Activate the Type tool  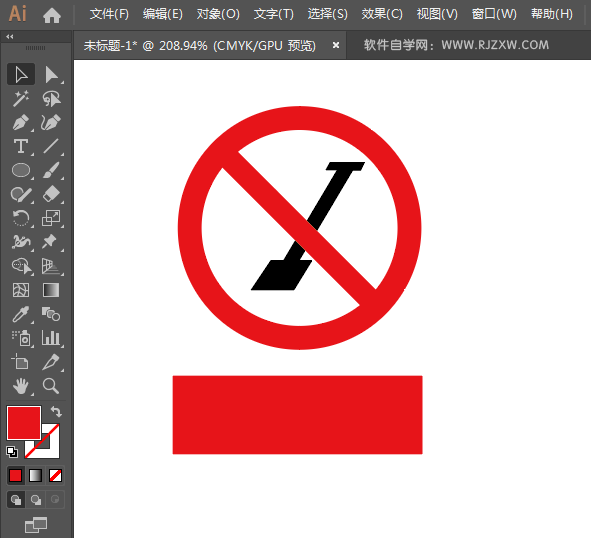pos(21,146)
